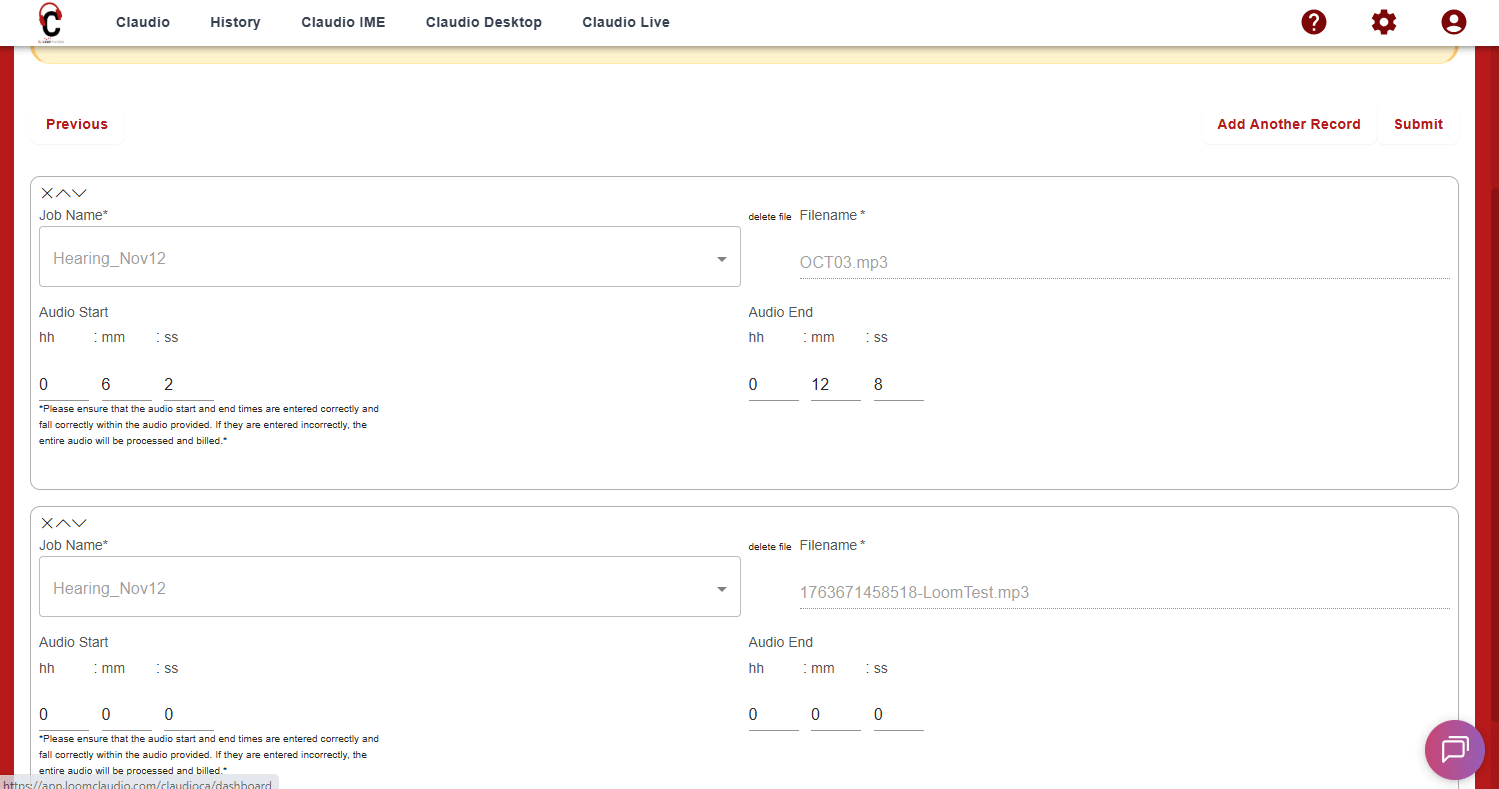Viewport: 1499px width, 789px height.
Task: Open the Claudio Desktop menu item
Action: coord(483,22)
